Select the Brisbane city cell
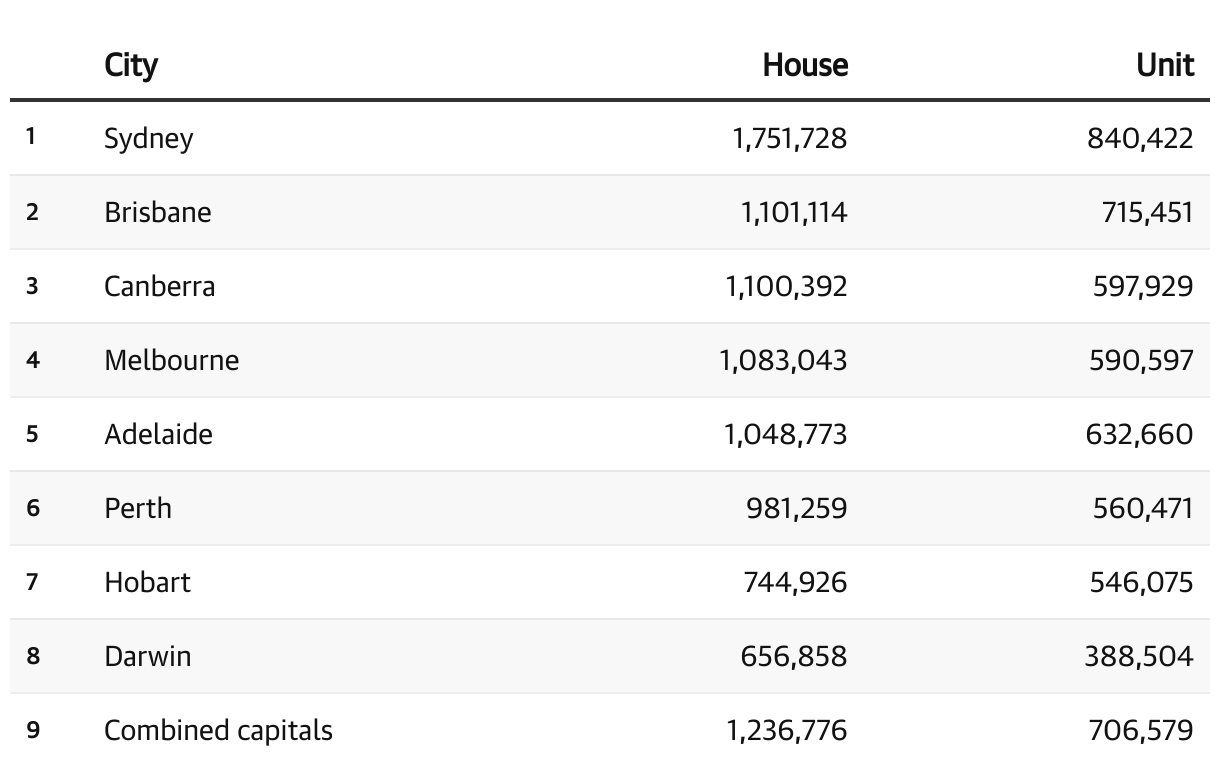 pos(157,212)
